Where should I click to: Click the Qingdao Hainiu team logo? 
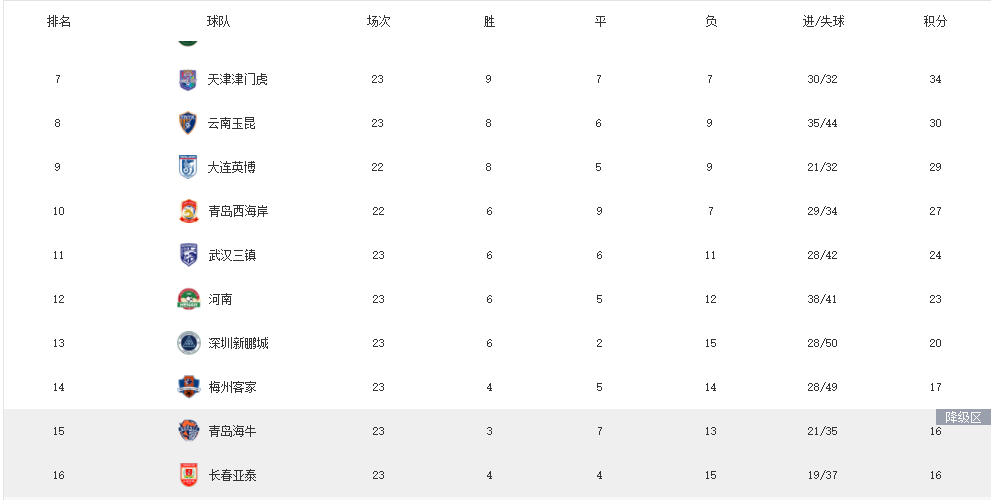click(x=188, y=431)
